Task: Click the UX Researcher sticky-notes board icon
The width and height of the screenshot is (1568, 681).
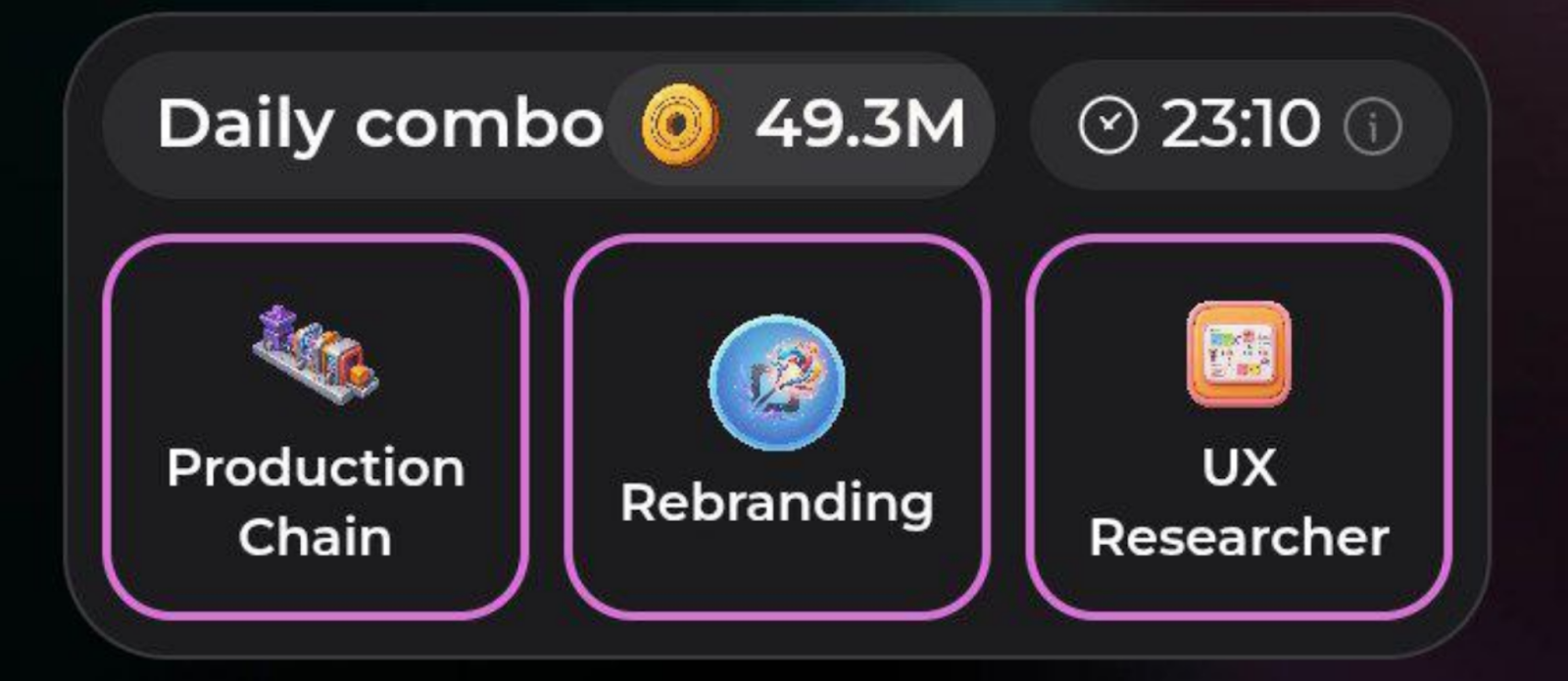Action: pos(1239,354)
